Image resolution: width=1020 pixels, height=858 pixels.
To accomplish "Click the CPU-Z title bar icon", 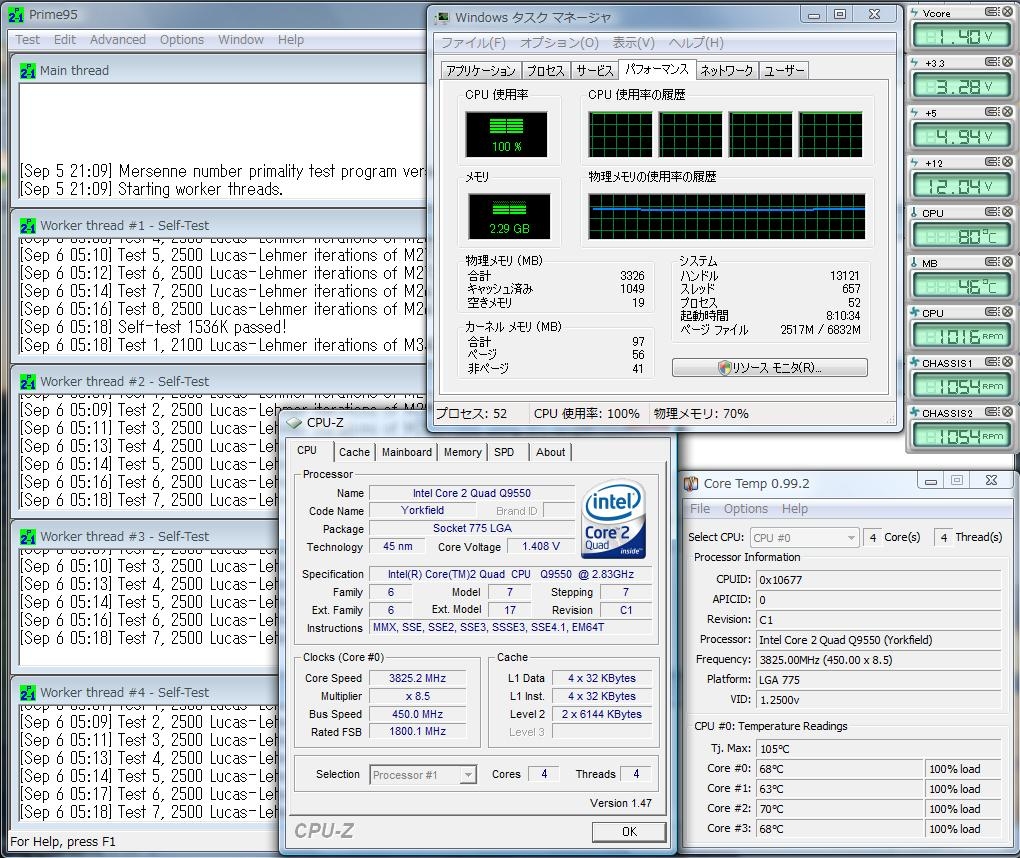I will point(295,423).
